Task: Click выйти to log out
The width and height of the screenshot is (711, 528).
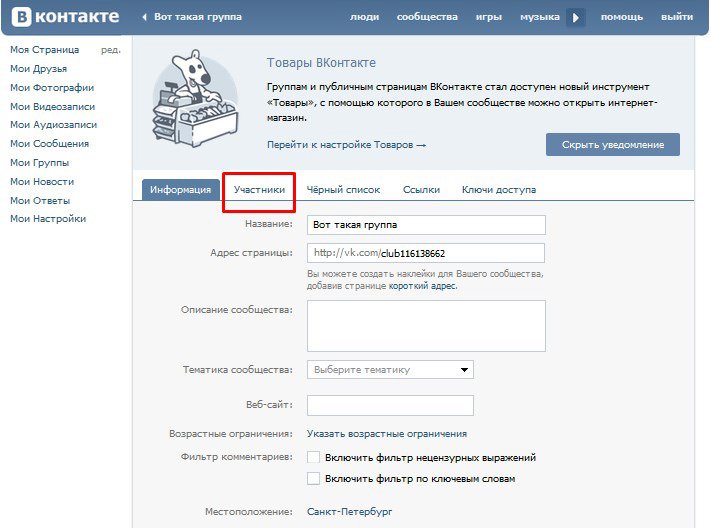Action: click(677, 17)
